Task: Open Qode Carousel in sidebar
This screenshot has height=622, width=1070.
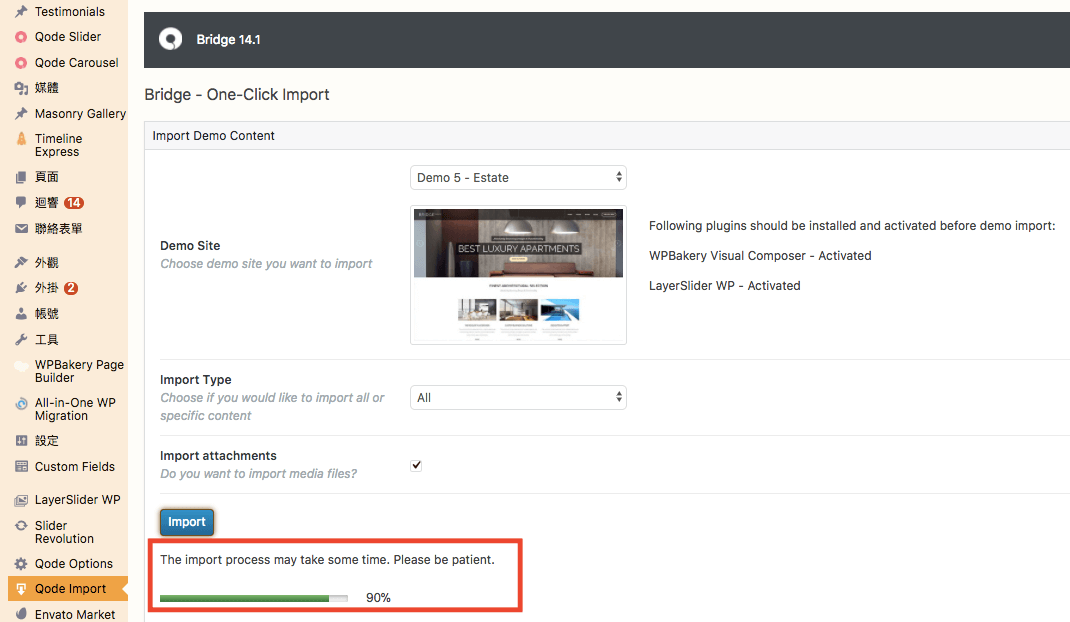Action: (76, 63)
